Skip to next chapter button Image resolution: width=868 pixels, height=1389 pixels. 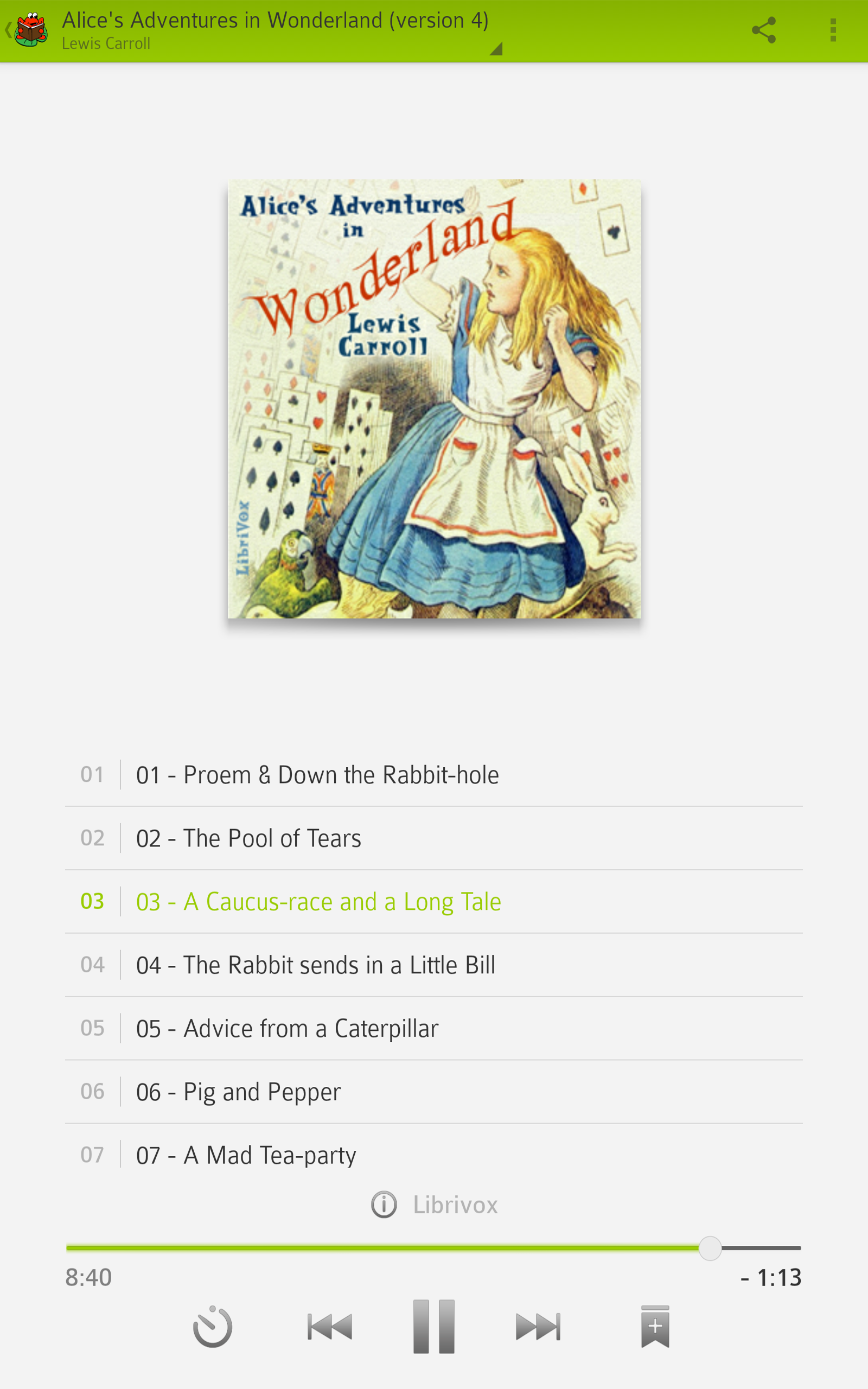[x=538, y=1327]
